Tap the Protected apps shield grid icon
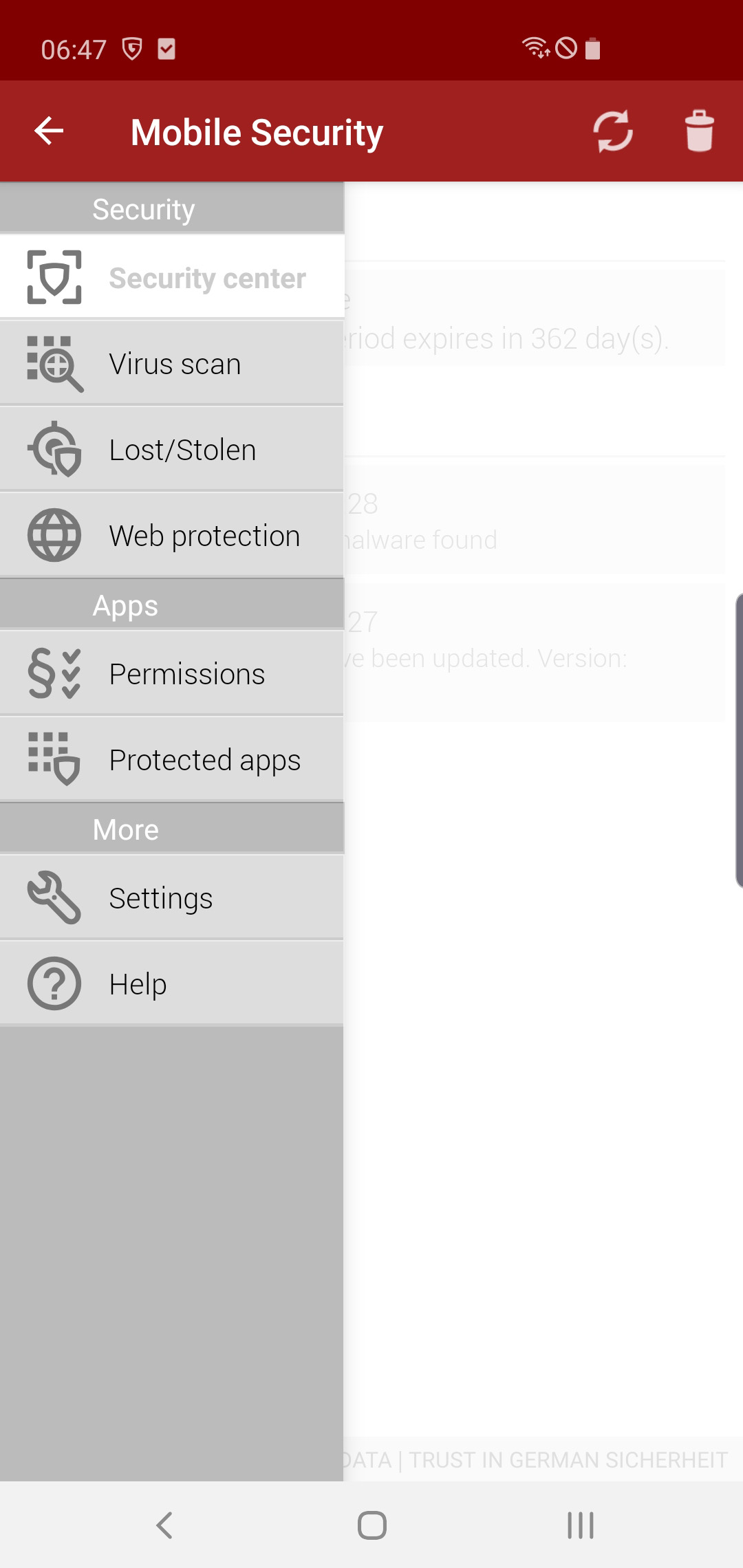This screenshot has height=1568, width=743. pyautogui.click(x=54, y=759)
